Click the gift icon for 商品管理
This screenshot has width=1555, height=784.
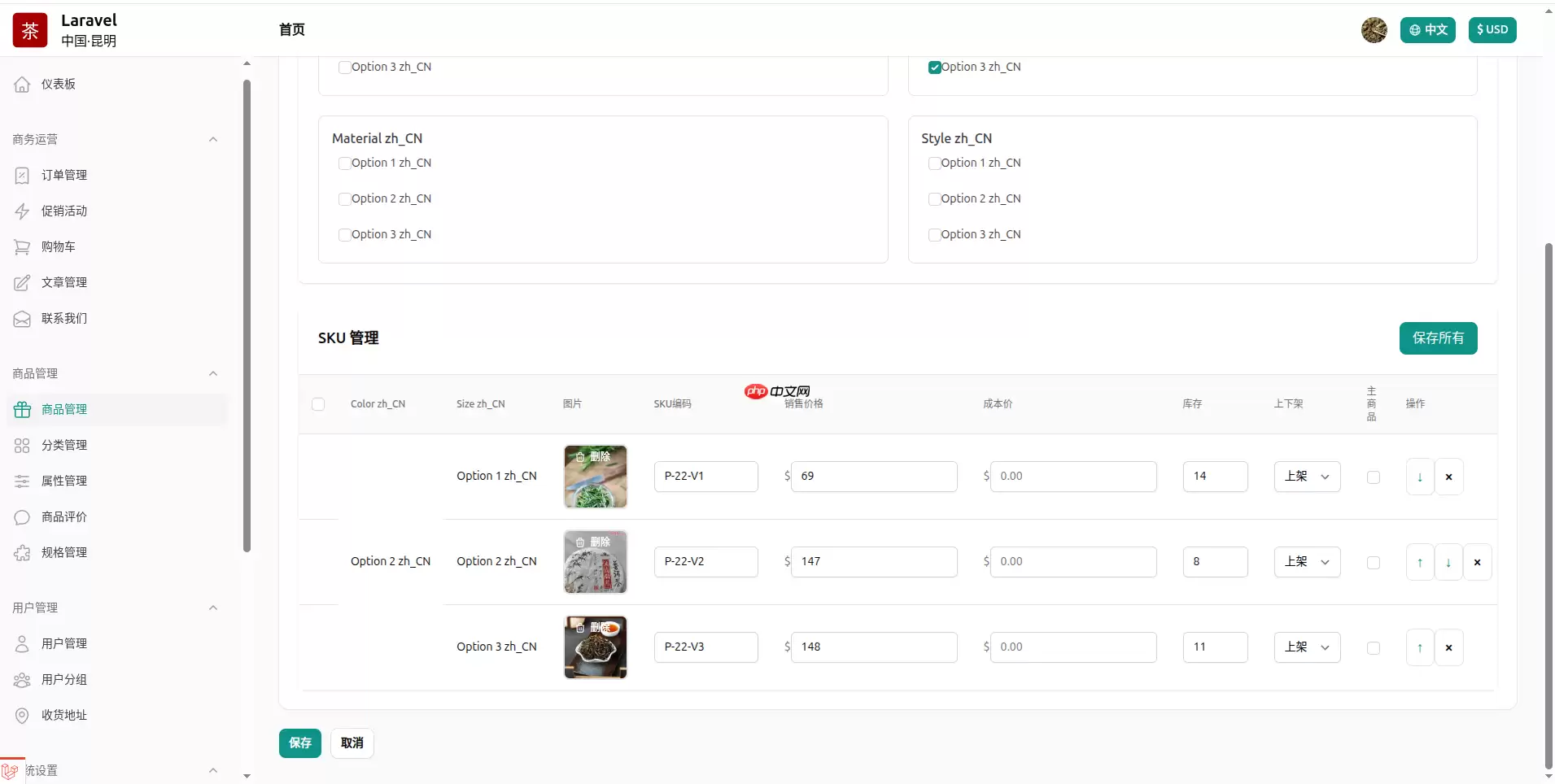point(22,410)
